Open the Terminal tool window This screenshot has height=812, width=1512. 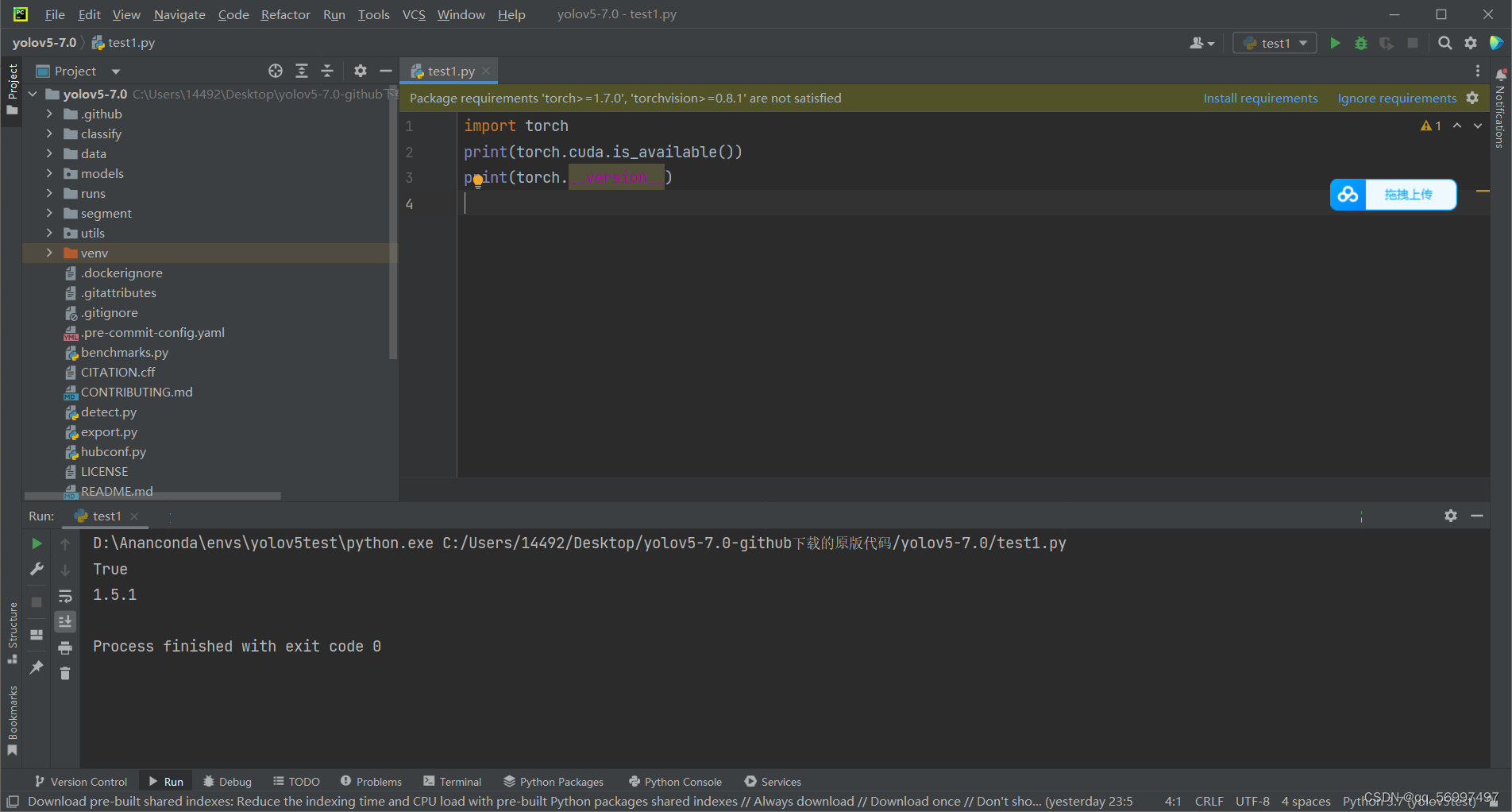pyautogui.click(x=453, y=782)
